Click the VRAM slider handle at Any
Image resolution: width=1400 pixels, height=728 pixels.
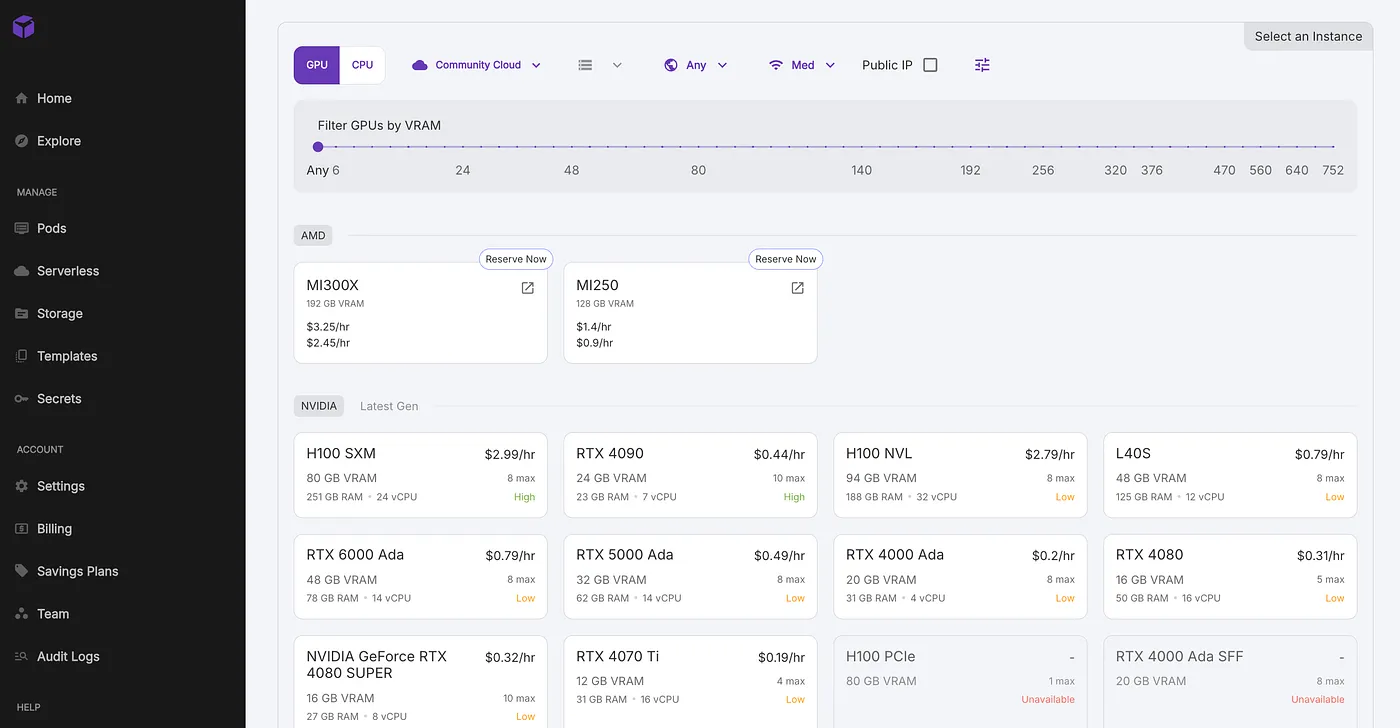coord(318,147)
